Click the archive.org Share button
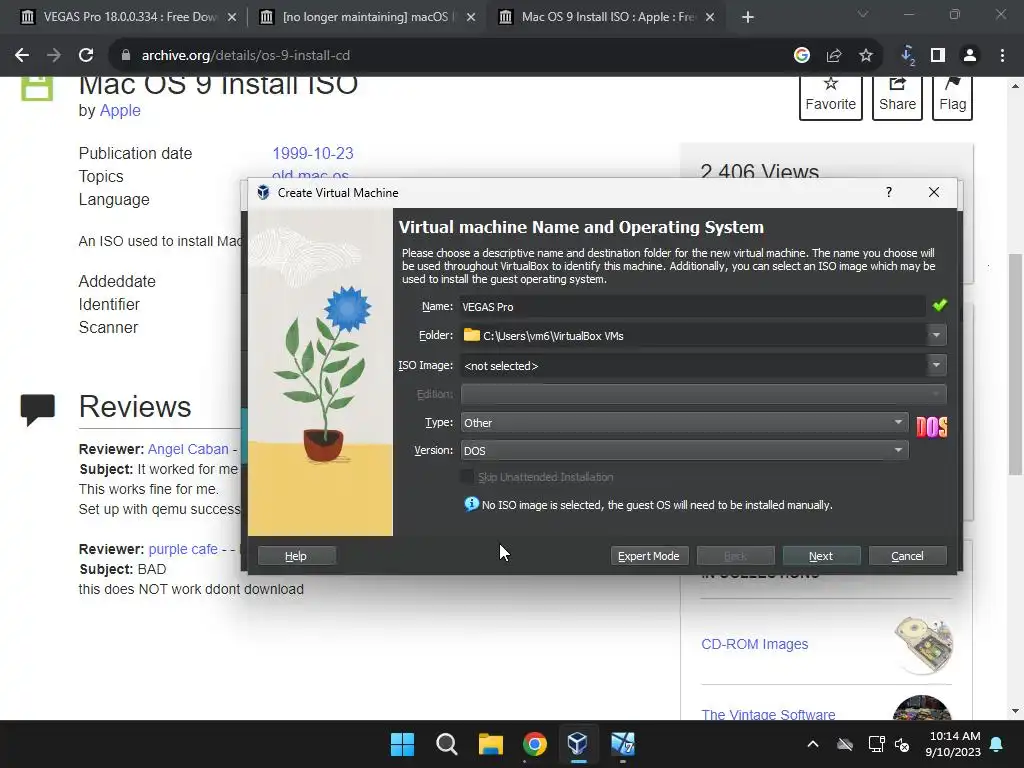The image size is (1024, 768). [897, 97]
